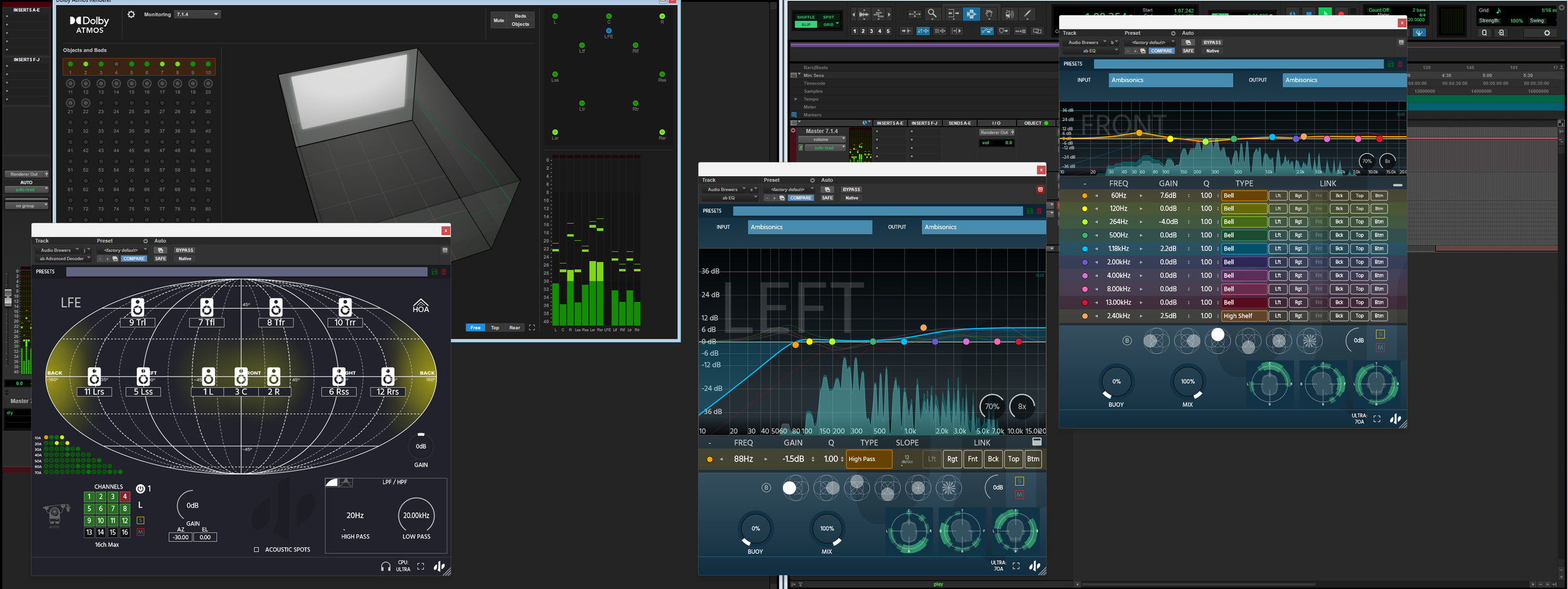Viewport: 1568px width, 589px height.
Task: Click the red Record transport button
Action: coord(1341,12)
